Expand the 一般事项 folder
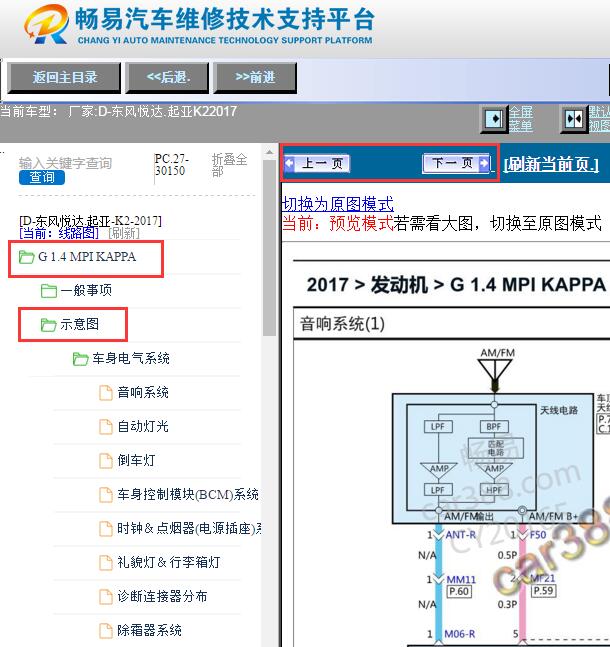The height and width of the screenshot is (647, 610). 86,290
